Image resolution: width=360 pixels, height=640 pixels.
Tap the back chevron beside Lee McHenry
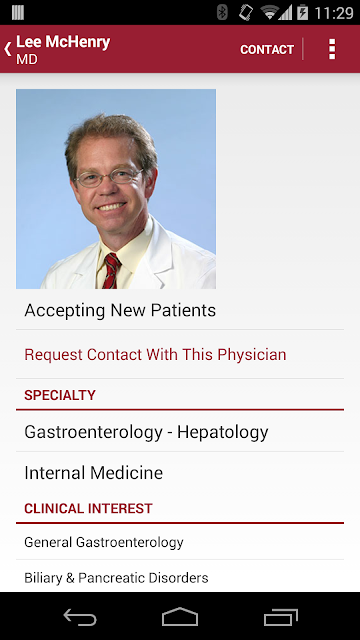[x=7, y=49]
